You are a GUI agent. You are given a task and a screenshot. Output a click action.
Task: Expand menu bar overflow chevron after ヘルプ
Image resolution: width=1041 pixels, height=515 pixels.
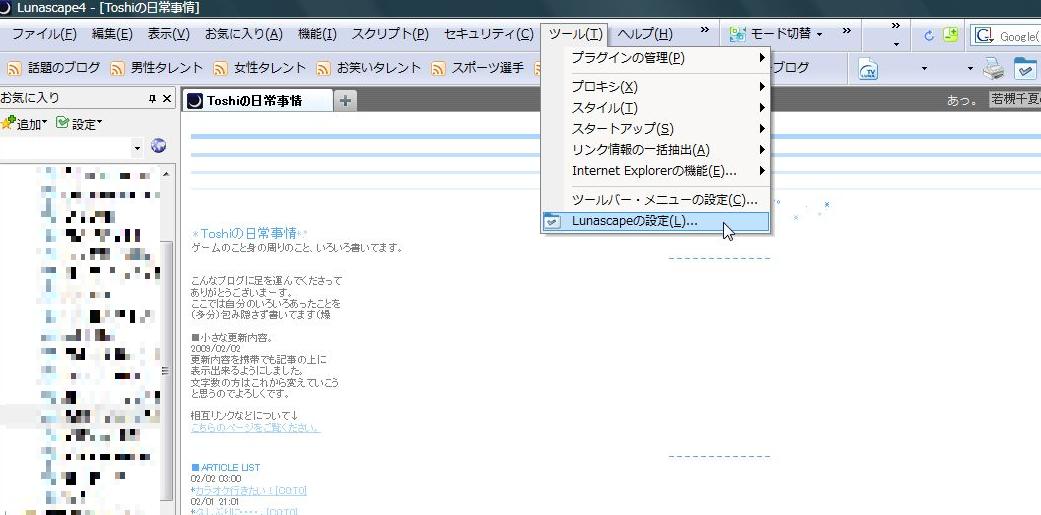(x=704, y=30)
